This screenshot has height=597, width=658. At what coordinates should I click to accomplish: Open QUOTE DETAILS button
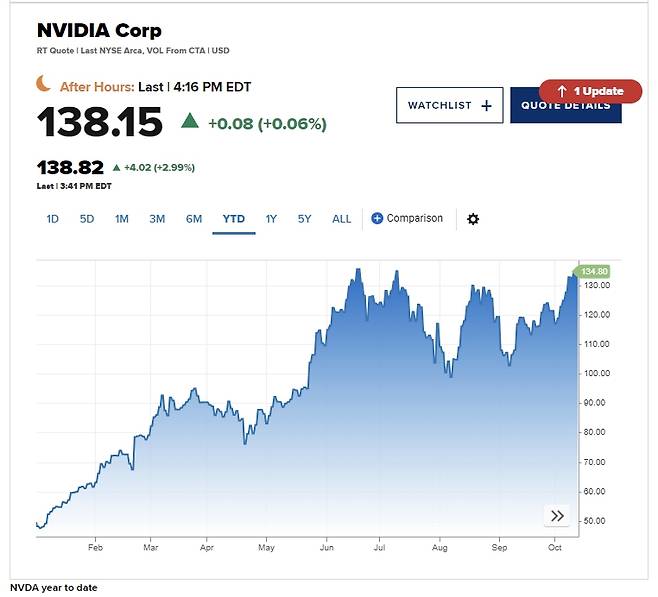(566, 105)
